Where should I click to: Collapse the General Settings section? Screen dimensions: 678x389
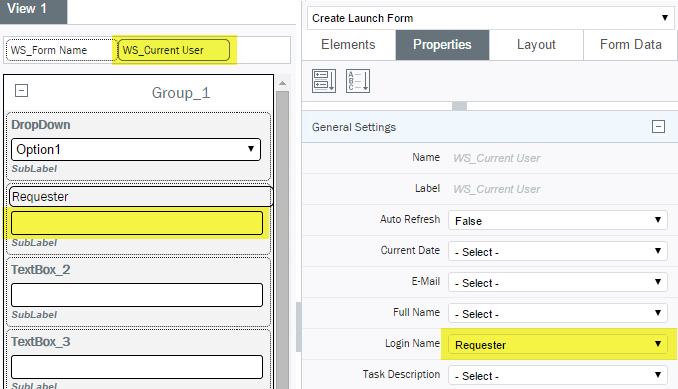(658, 127)
